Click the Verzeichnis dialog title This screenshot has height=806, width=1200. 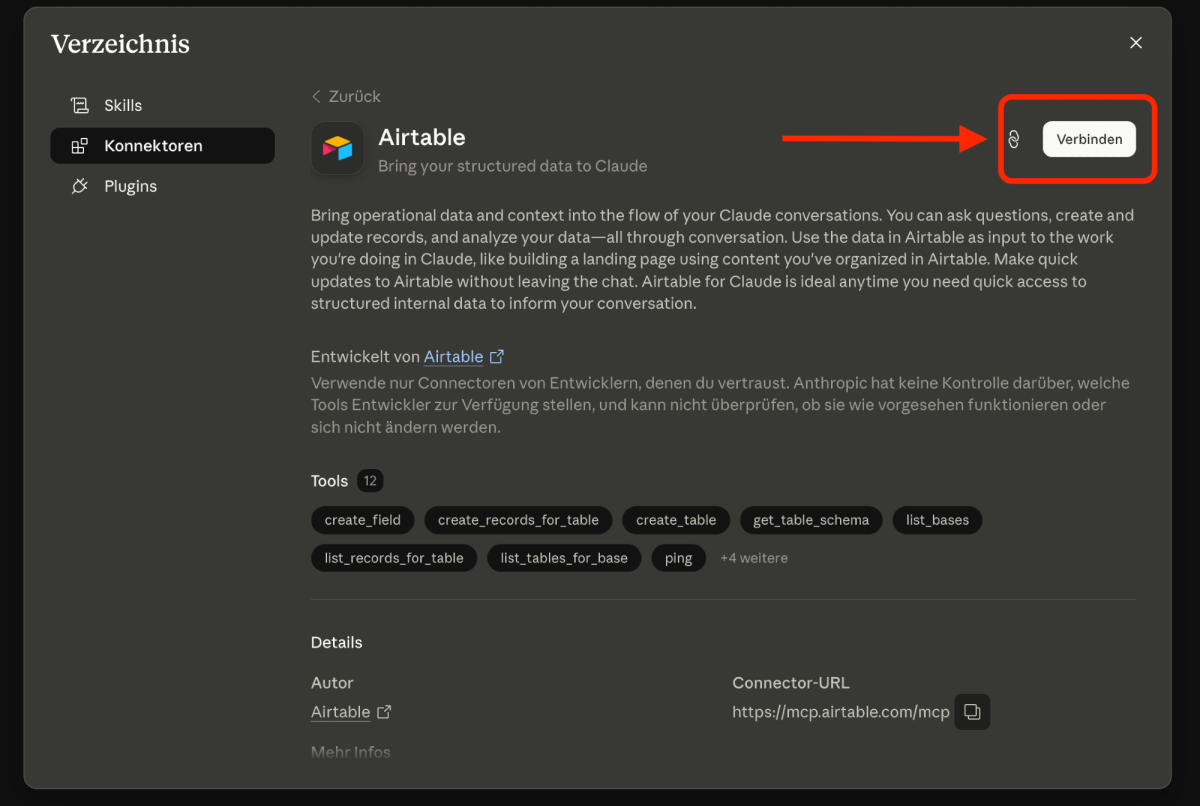120,44
